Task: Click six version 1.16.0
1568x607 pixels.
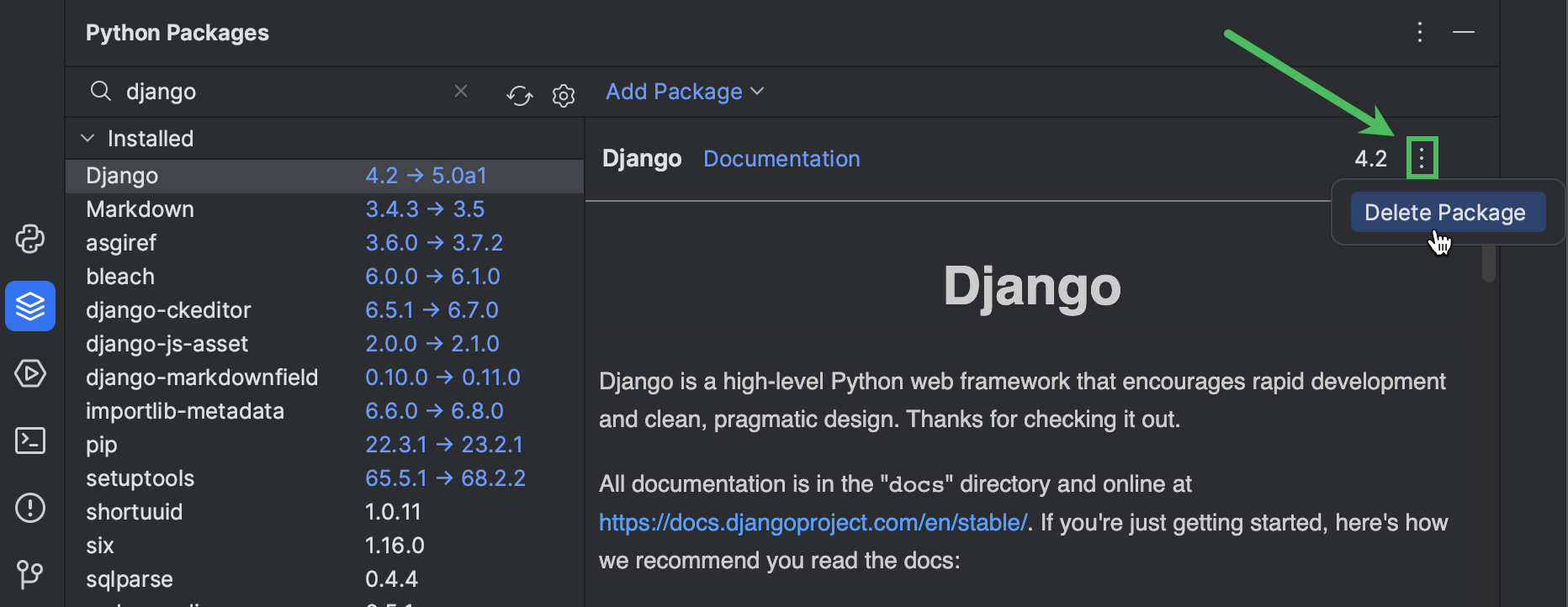Action: 395,546
